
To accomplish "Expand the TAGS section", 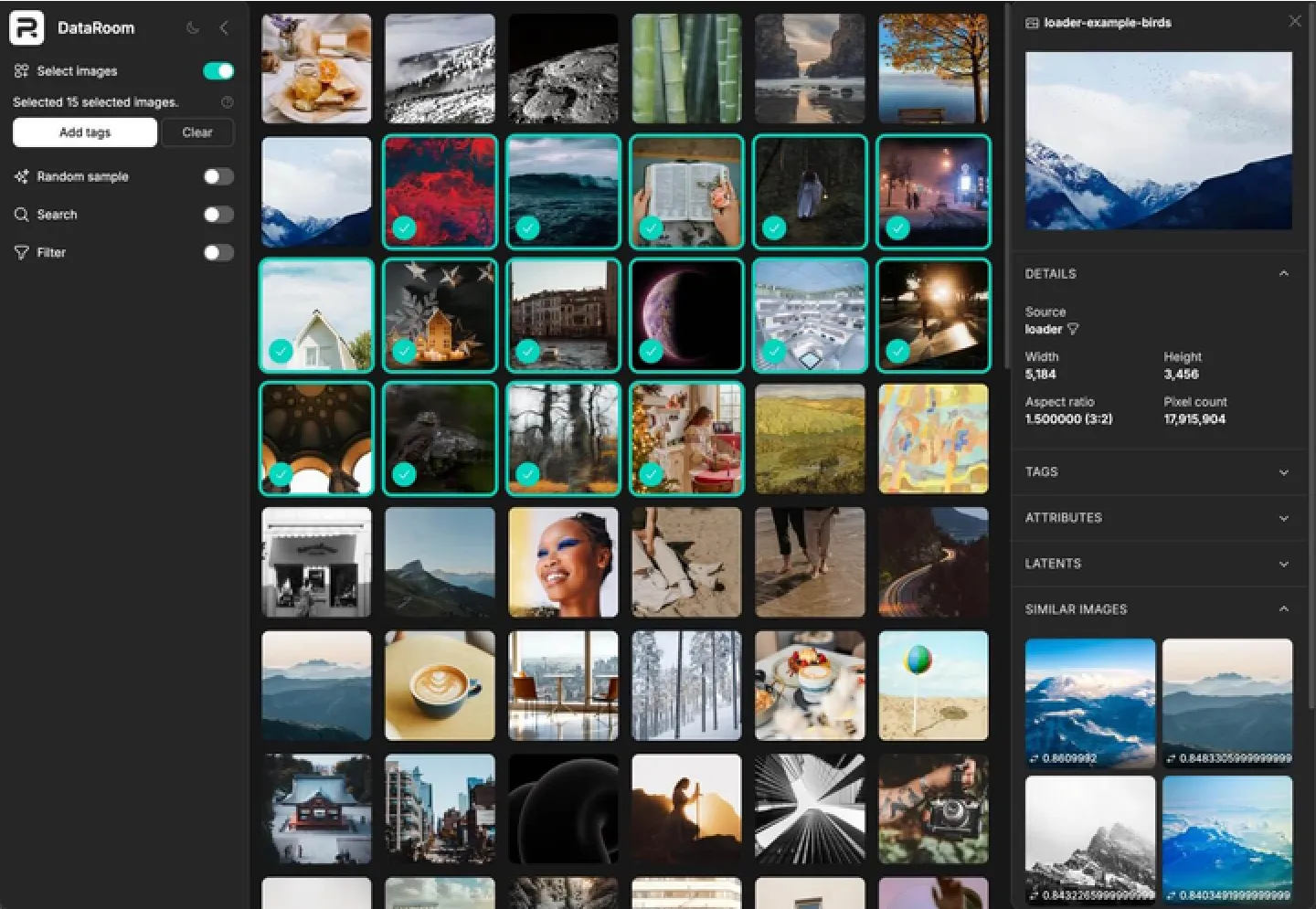I will point(1284,472).
